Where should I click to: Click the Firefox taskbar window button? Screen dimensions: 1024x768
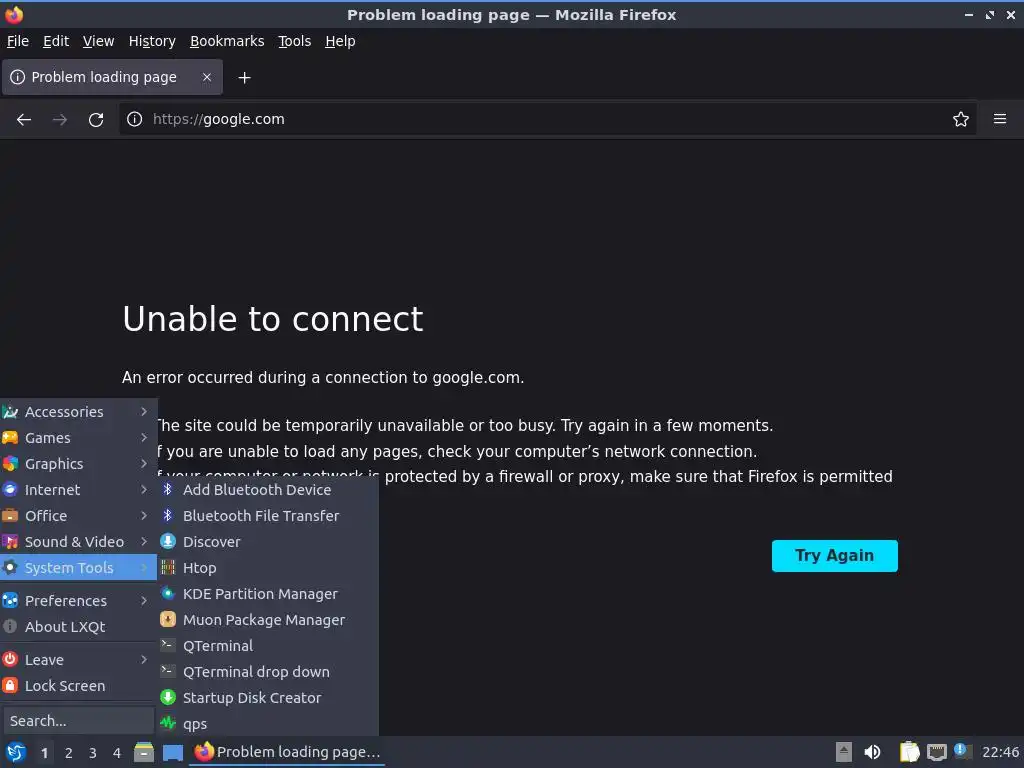pyautogui.click(x=287, y=752)
